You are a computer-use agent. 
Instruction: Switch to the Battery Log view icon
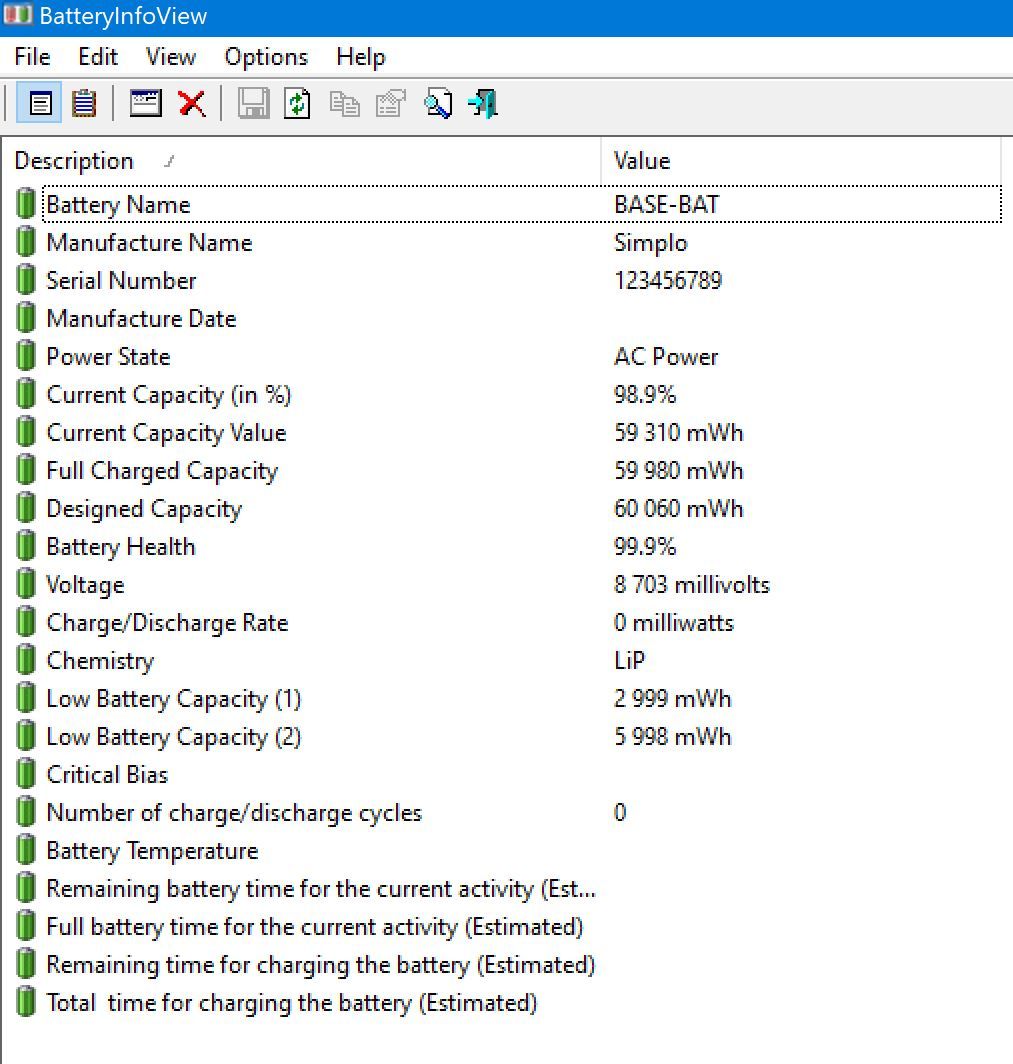(83, 104)
